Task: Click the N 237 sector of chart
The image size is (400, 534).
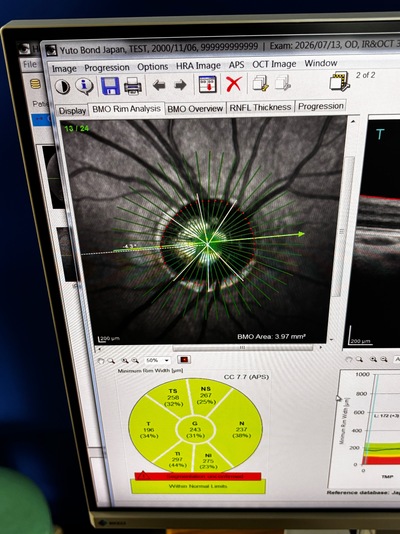Action: tap(241, 429)
